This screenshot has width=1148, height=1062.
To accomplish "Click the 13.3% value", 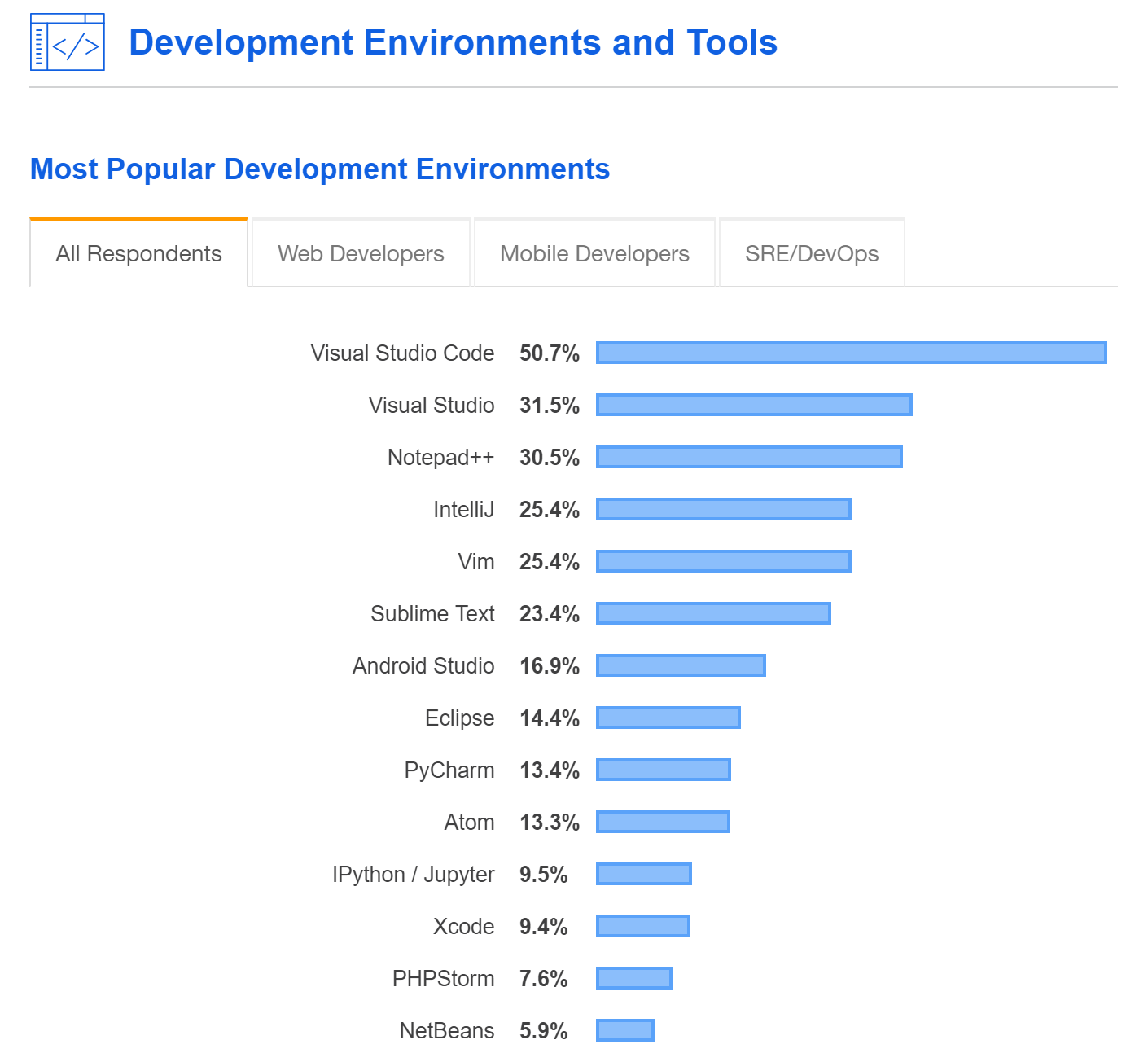I will click(x=550, y=822).
